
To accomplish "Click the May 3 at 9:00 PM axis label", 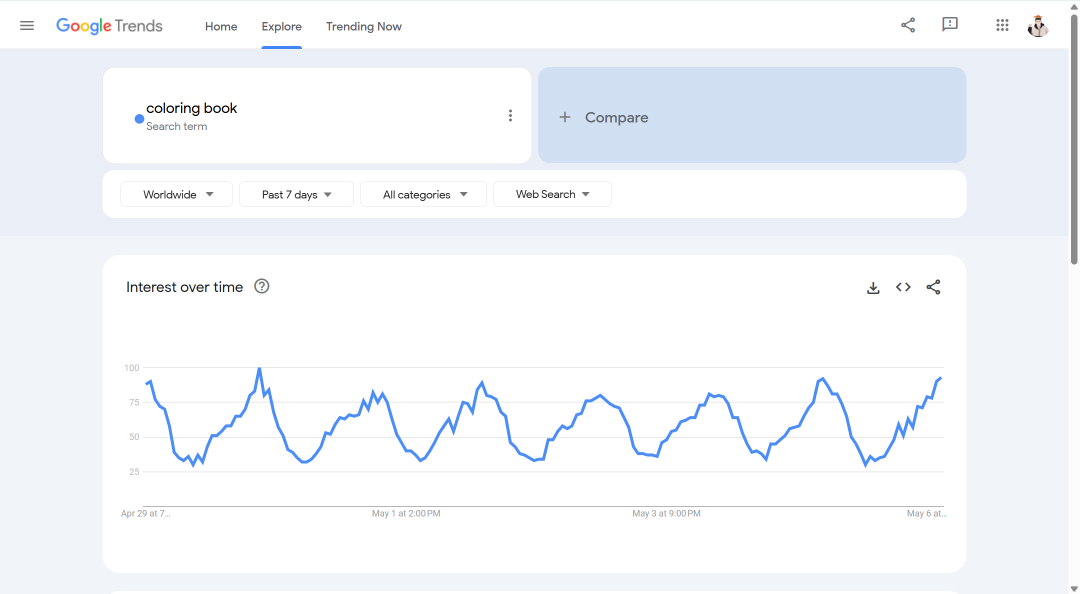I will (x=667, y=513).
